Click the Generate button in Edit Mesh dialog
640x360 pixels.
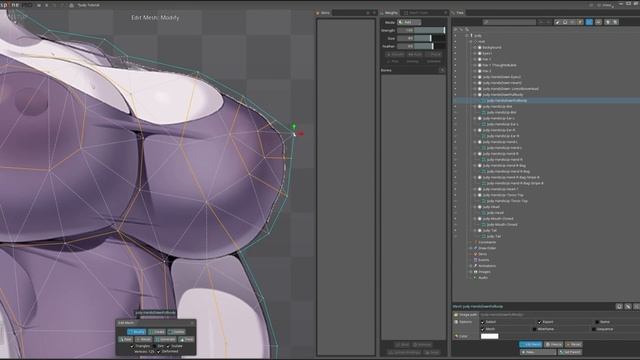click(x=165, y=339)
